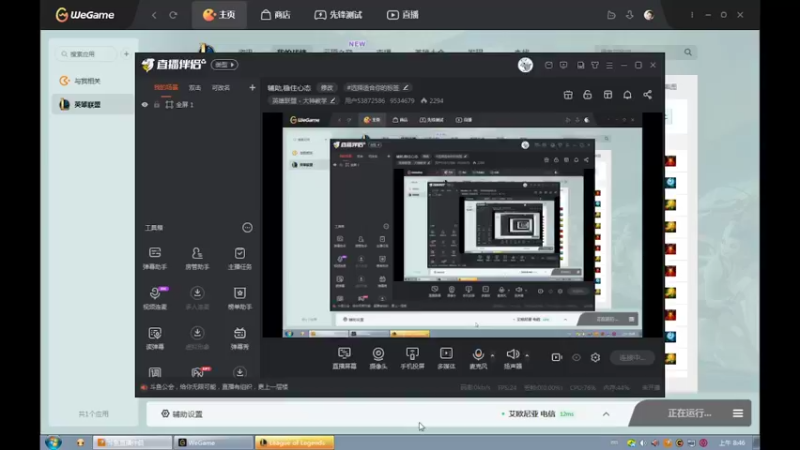This screenshot has width=800, height=450.
Task: Open WeGame 辅助设置
Action: pyautogui.click(x=182, y=414)
